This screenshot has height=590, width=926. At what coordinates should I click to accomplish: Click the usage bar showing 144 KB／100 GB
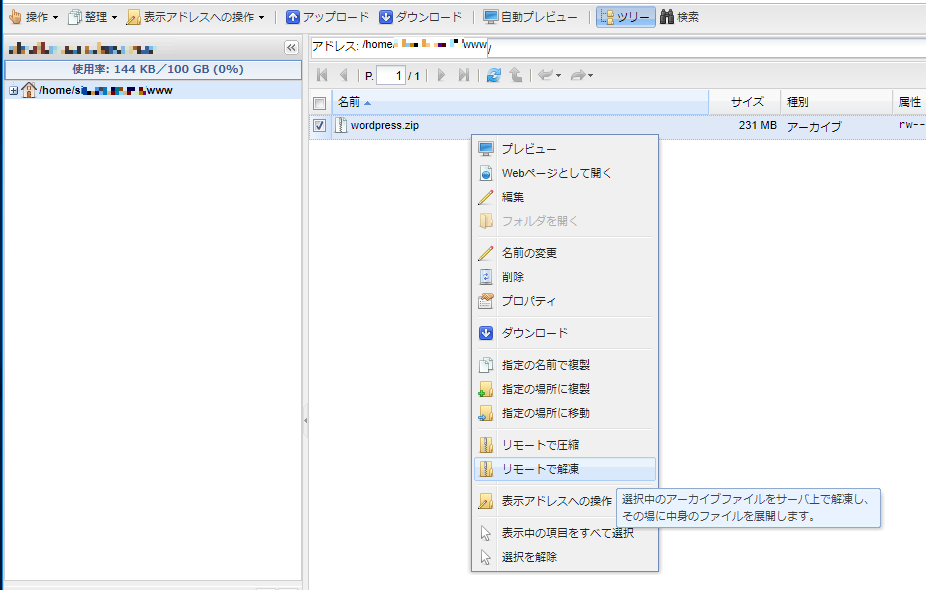[153, 69]
